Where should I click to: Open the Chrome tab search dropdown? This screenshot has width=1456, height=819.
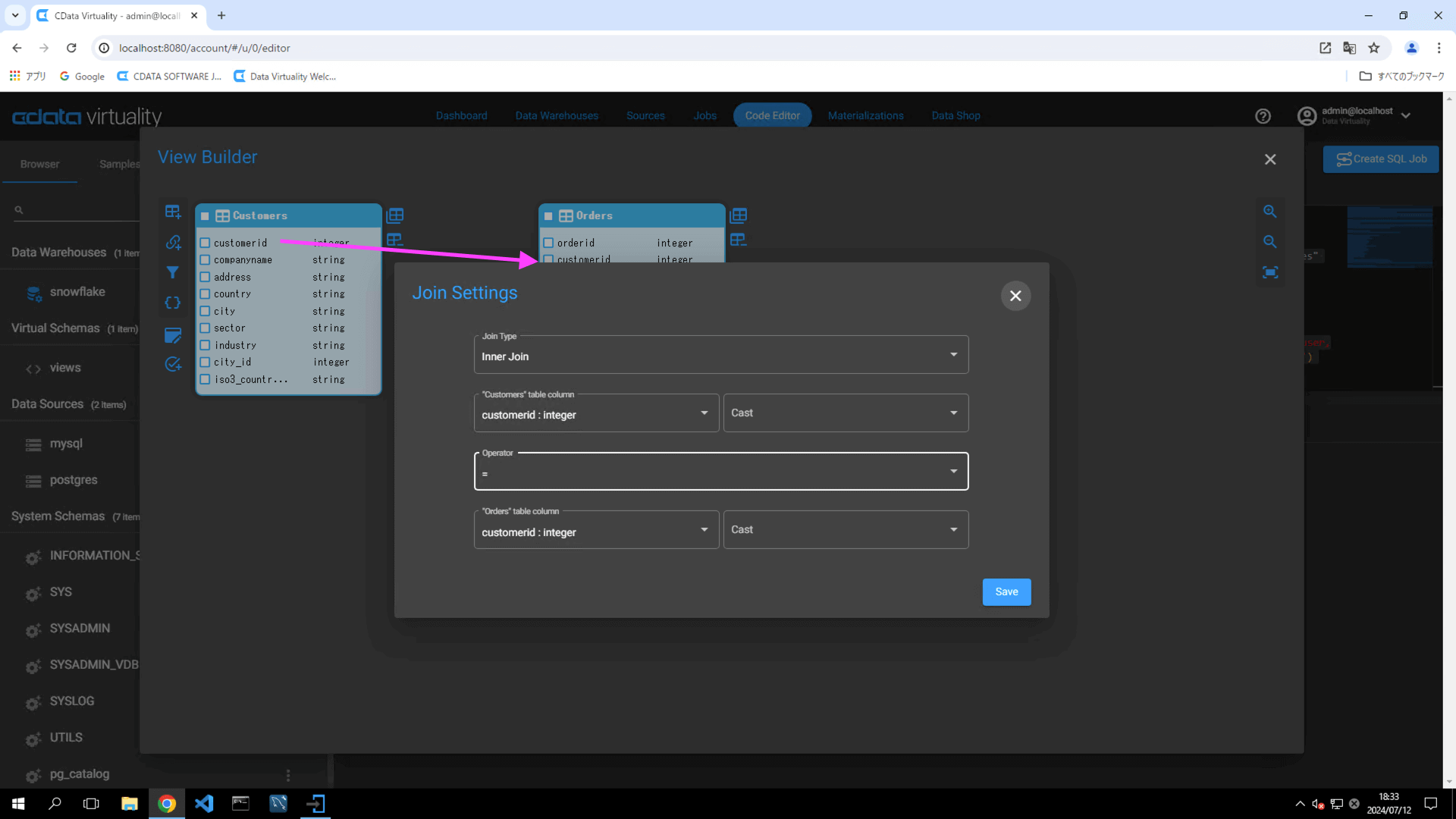point(15,15)
